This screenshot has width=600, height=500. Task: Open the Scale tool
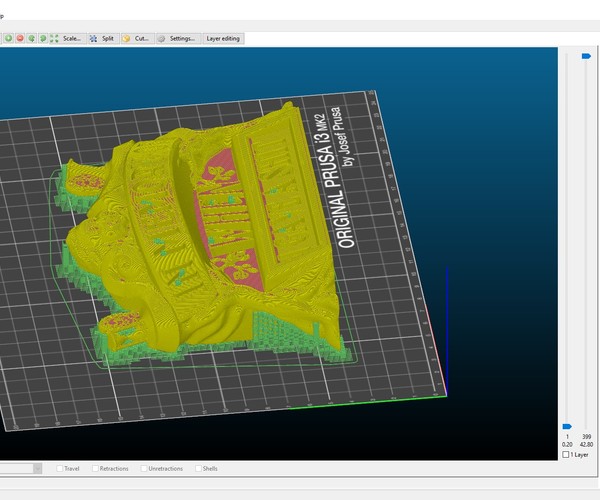(x=66, y=38)
